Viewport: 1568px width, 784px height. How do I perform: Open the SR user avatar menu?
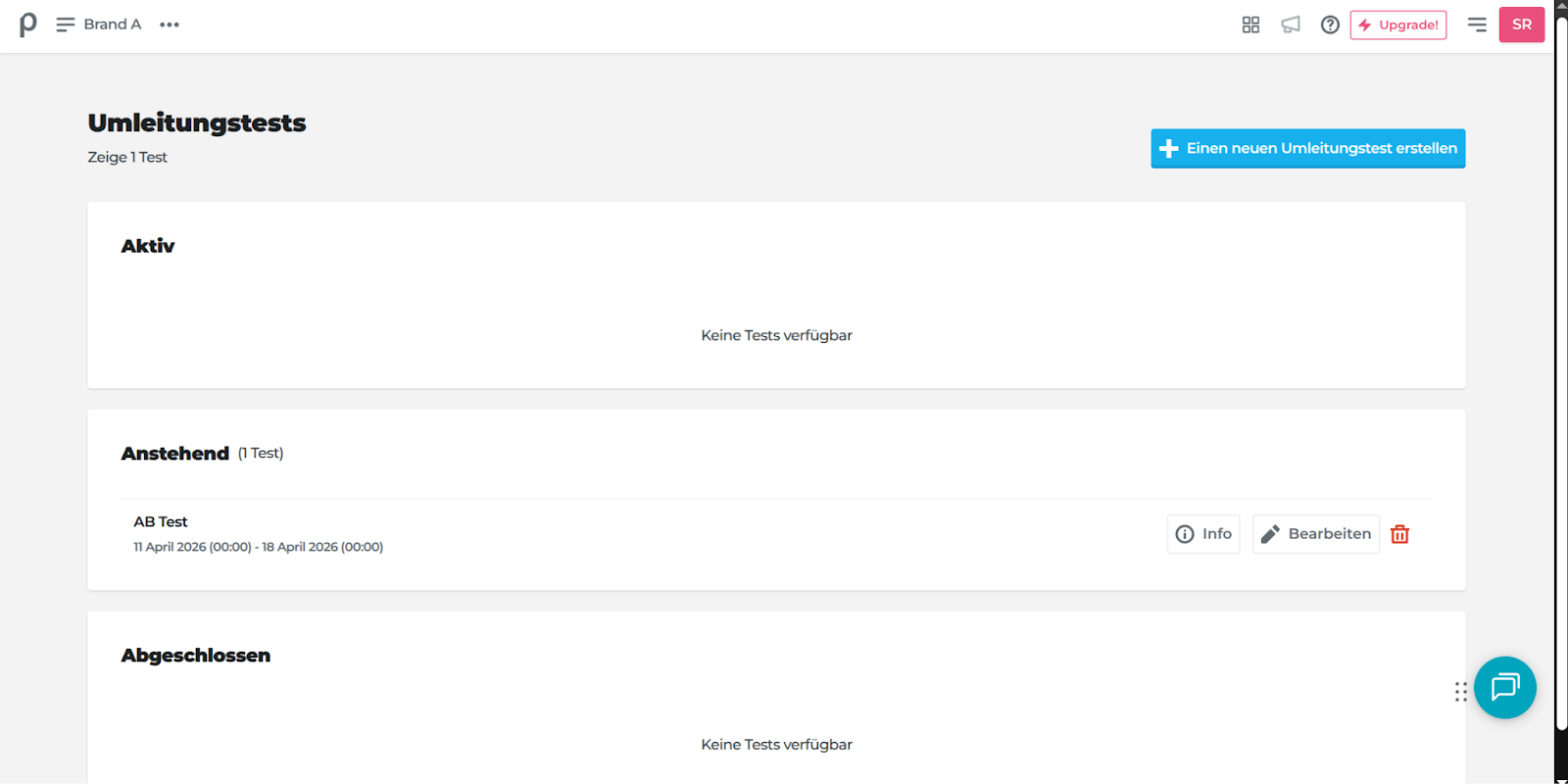[1521, 24]
